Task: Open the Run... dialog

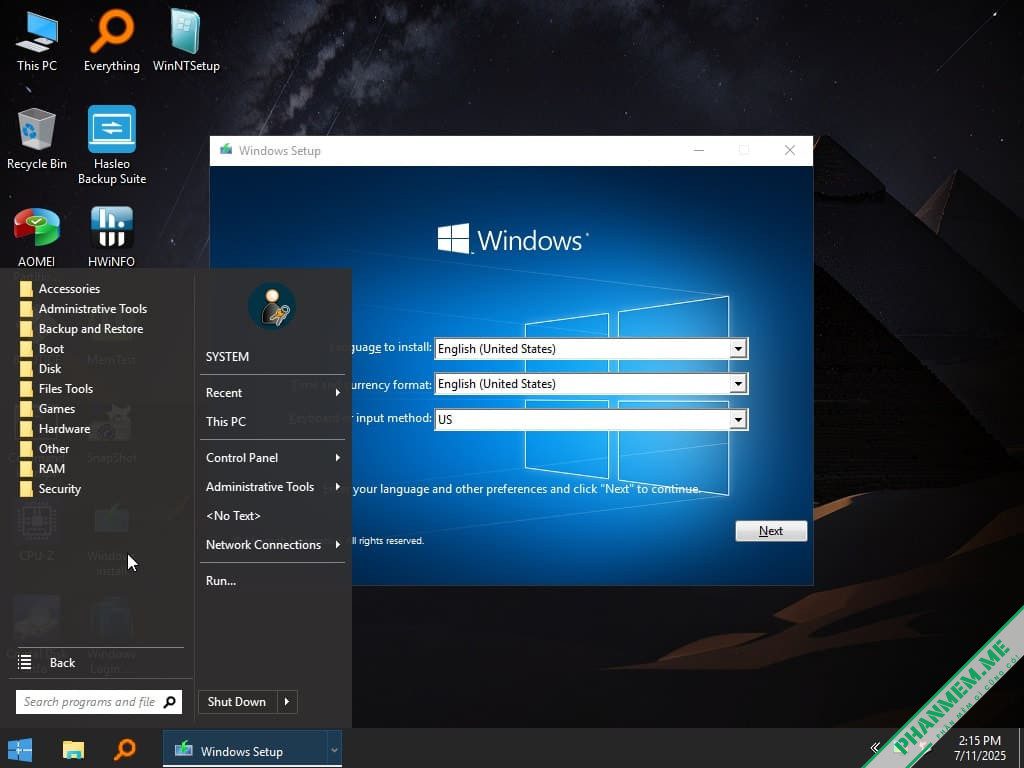Action: (272, 581)
